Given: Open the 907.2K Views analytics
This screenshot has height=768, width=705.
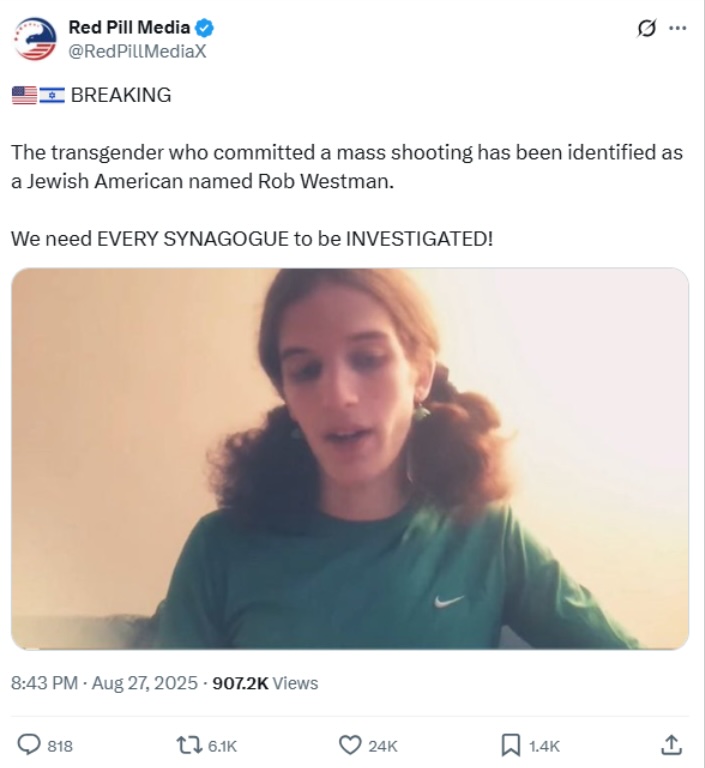Looking at the screenshot, I should 265,683.
